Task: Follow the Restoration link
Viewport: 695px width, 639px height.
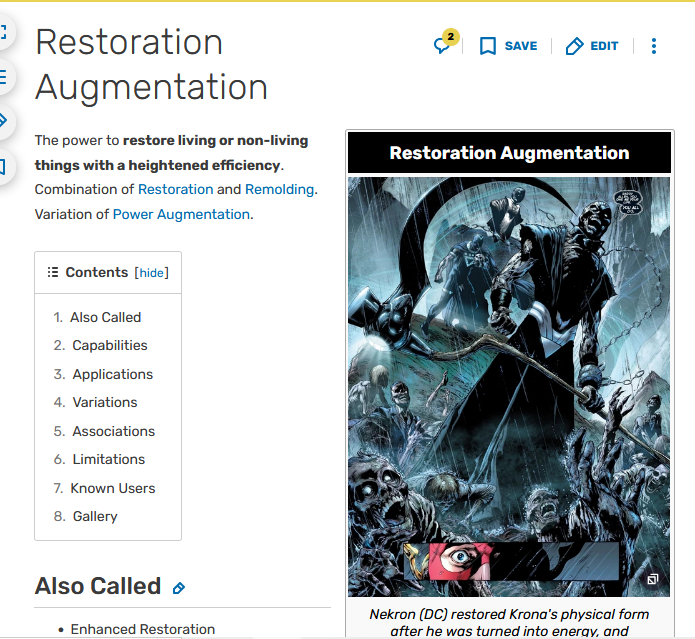Action: point(176,189)
